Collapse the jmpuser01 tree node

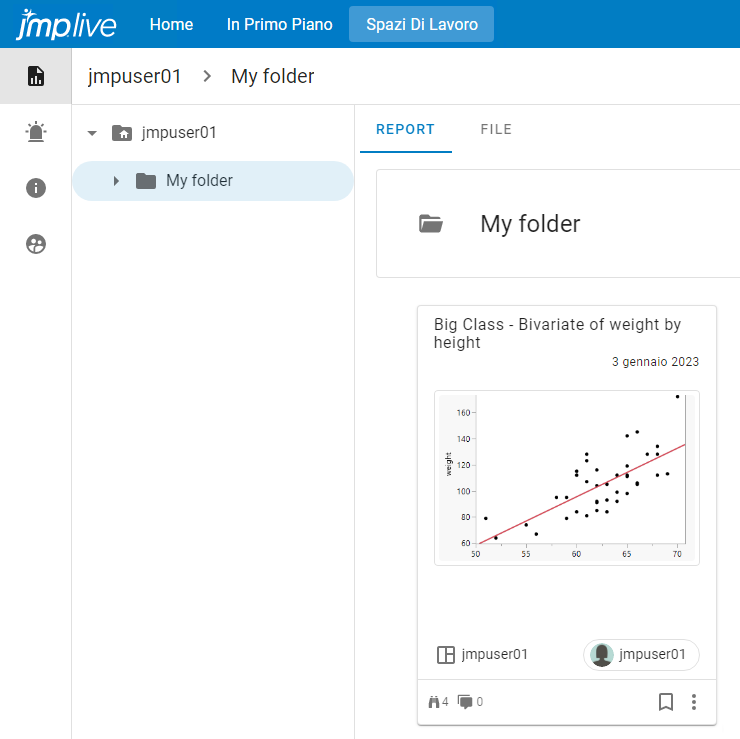coord(92,132)
